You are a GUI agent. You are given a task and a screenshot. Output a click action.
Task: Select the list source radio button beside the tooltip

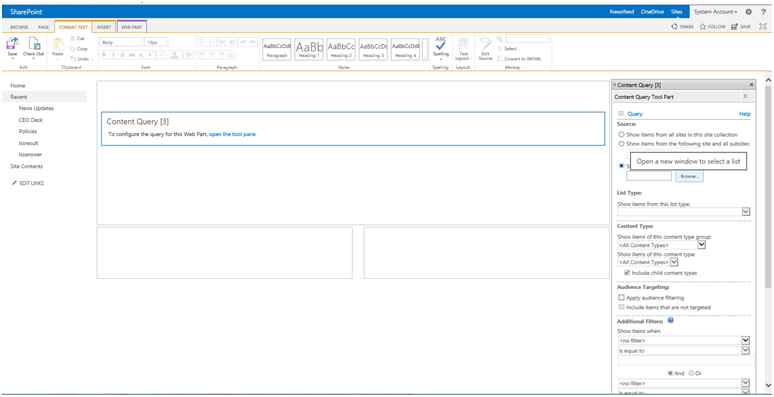621,166
